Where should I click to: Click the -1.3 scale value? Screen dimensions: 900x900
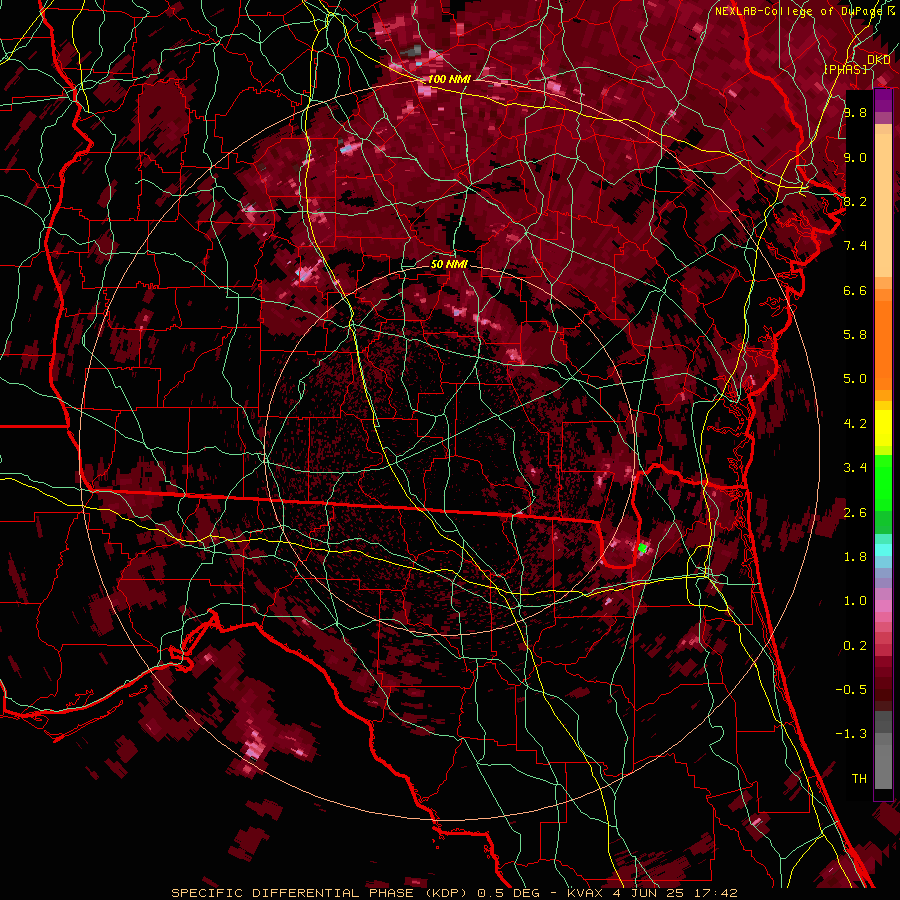(851, 734)
